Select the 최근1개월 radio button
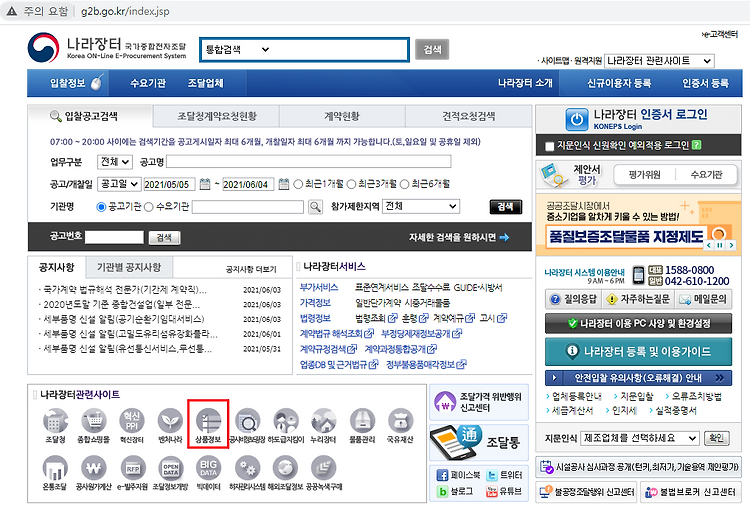Viewport: 750px width, 512px height. (298, 184)
